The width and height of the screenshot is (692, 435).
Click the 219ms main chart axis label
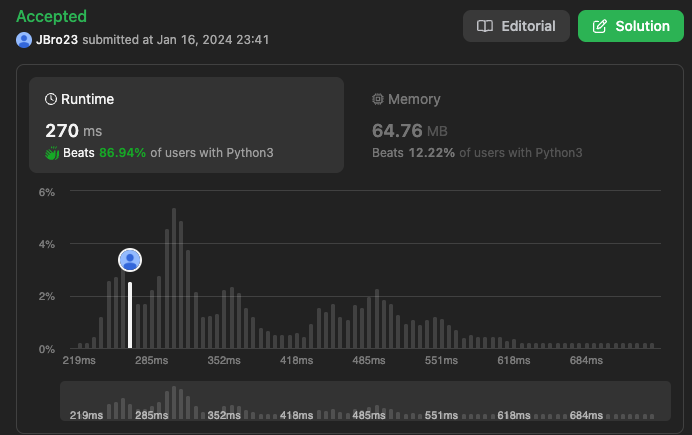click(79, 360)
